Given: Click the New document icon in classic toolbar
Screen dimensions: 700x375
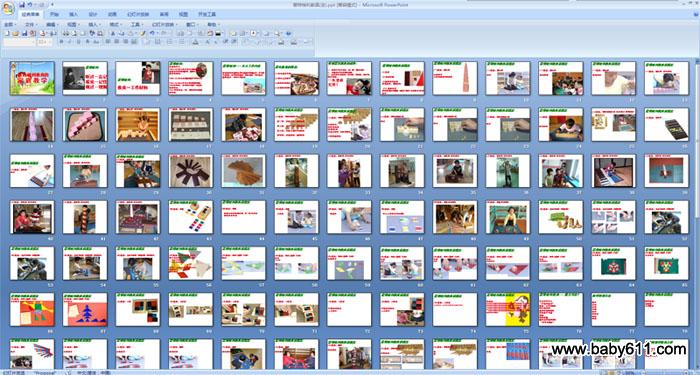Looking at the screenshot, I should coord(7,33).
